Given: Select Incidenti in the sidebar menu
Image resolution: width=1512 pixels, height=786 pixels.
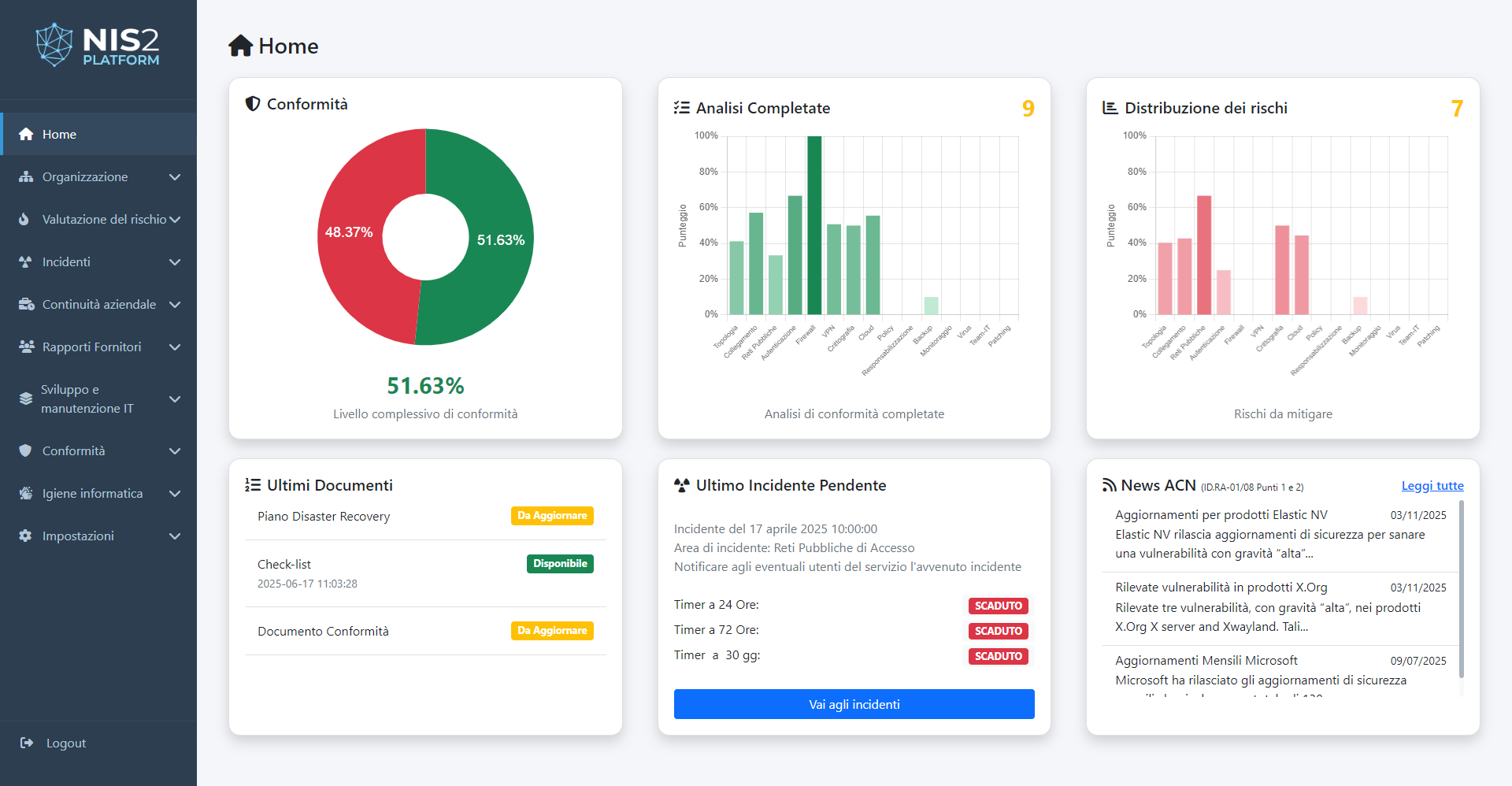Looking at the screenshot, I should tap(66, 262).
